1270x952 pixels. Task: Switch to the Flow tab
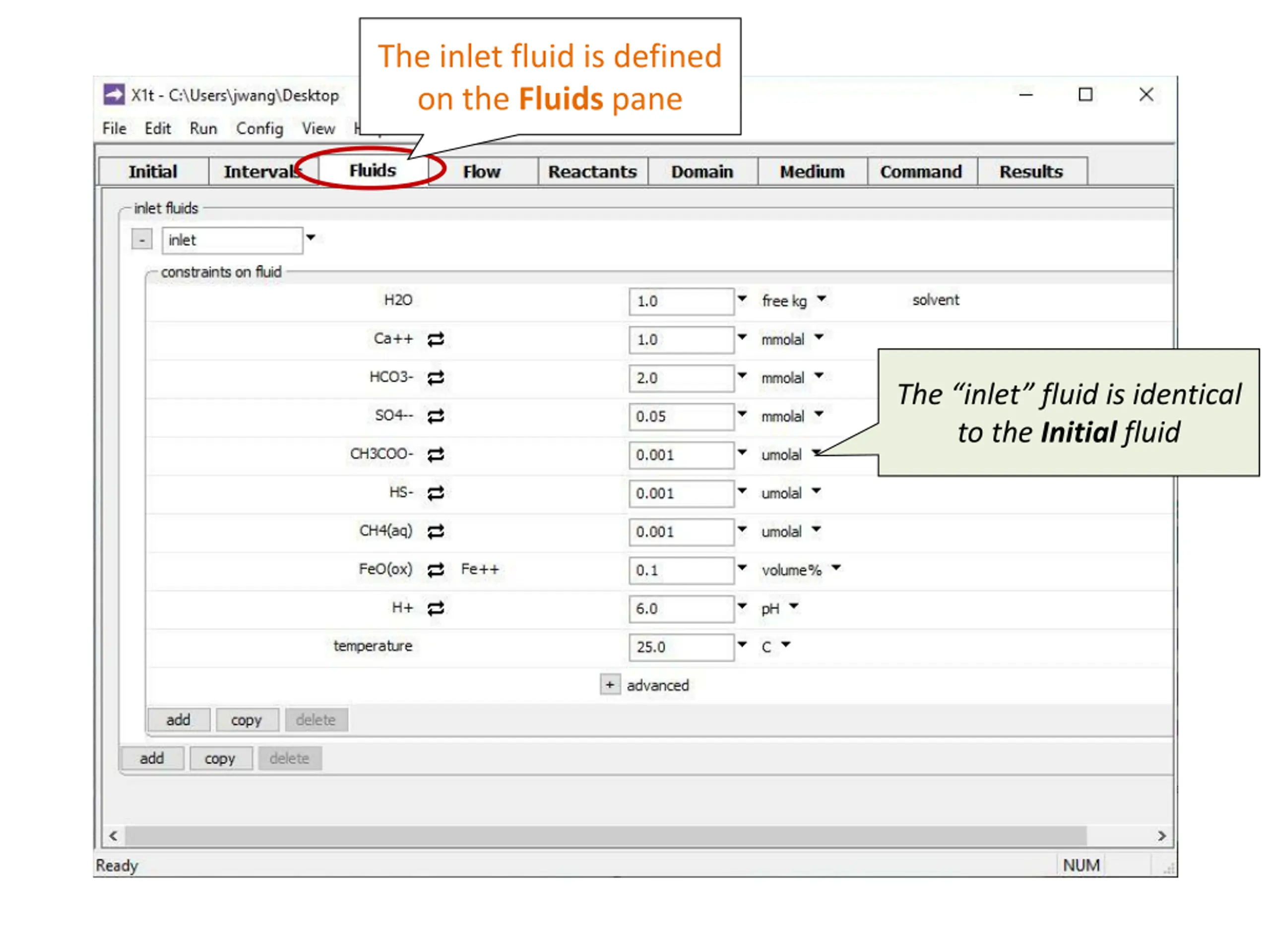point(482,172)
